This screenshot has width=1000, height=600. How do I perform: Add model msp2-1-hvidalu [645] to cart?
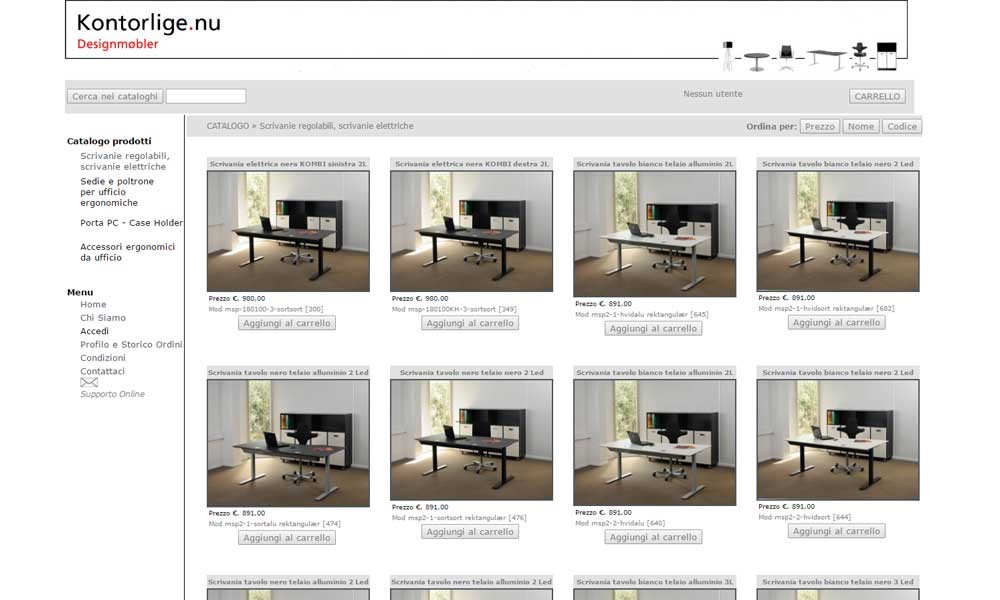coord(653,328)
